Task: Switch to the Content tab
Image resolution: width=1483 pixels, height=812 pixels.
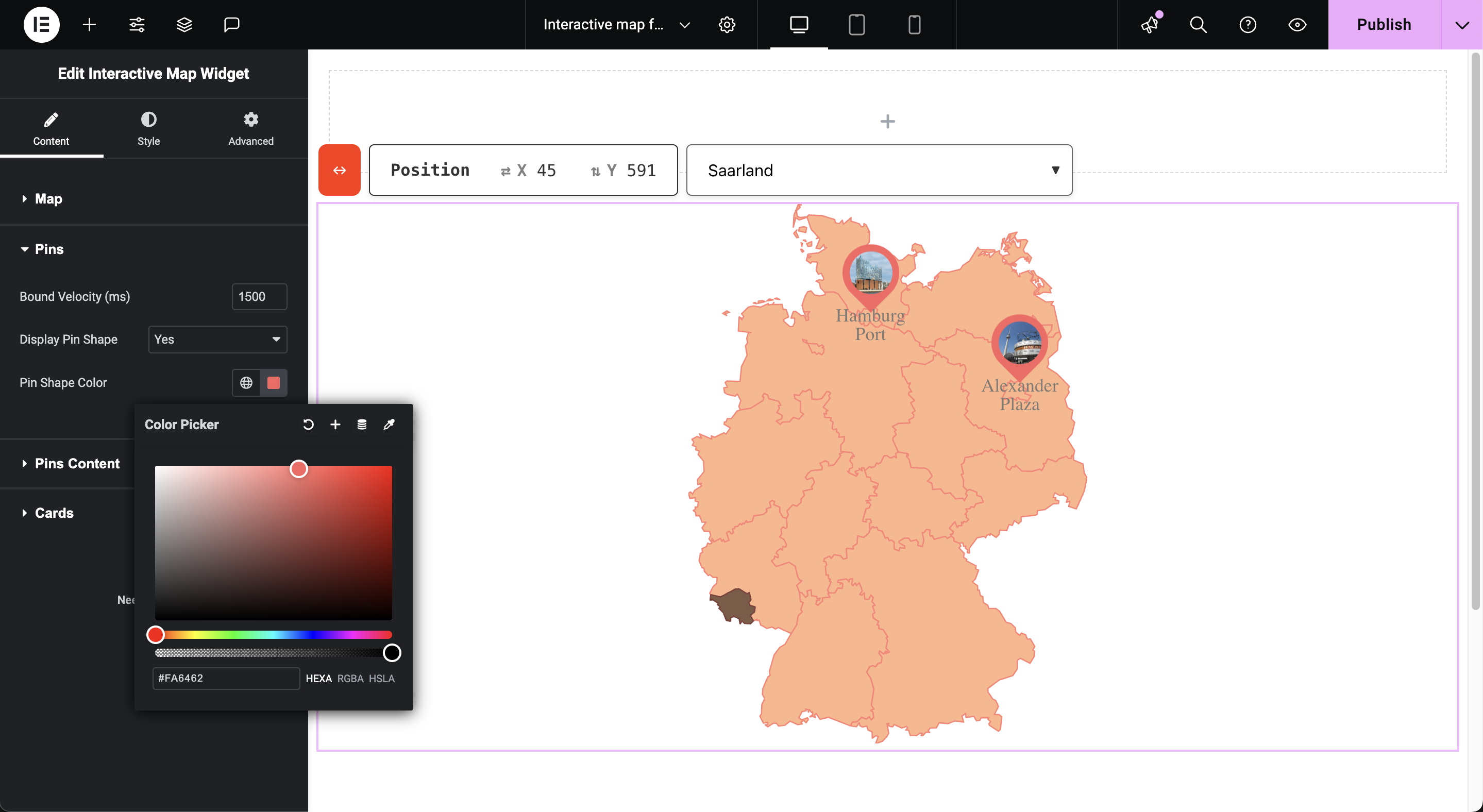Action: point(51,129)
